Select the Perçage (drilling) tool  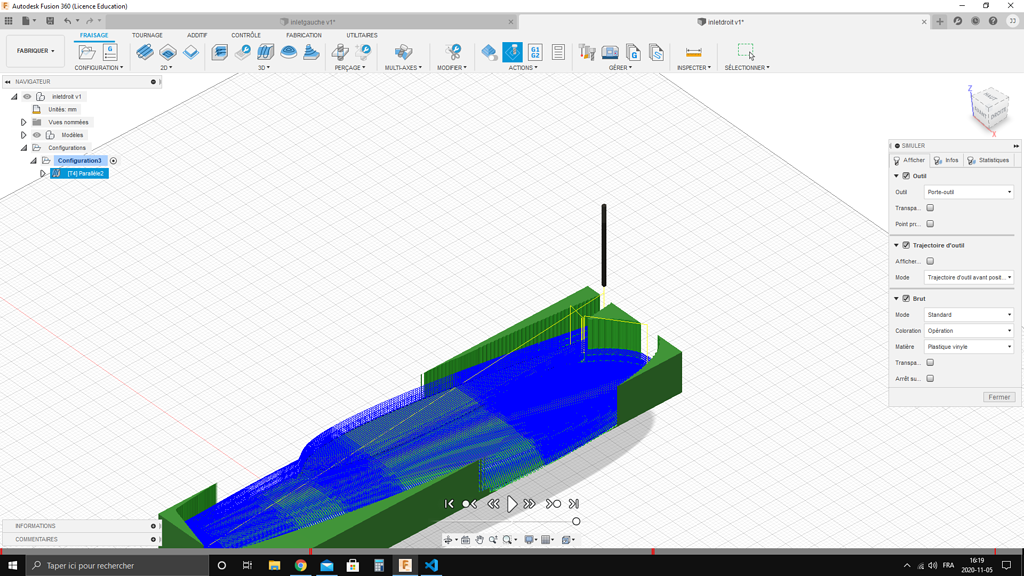coord(340,51)
